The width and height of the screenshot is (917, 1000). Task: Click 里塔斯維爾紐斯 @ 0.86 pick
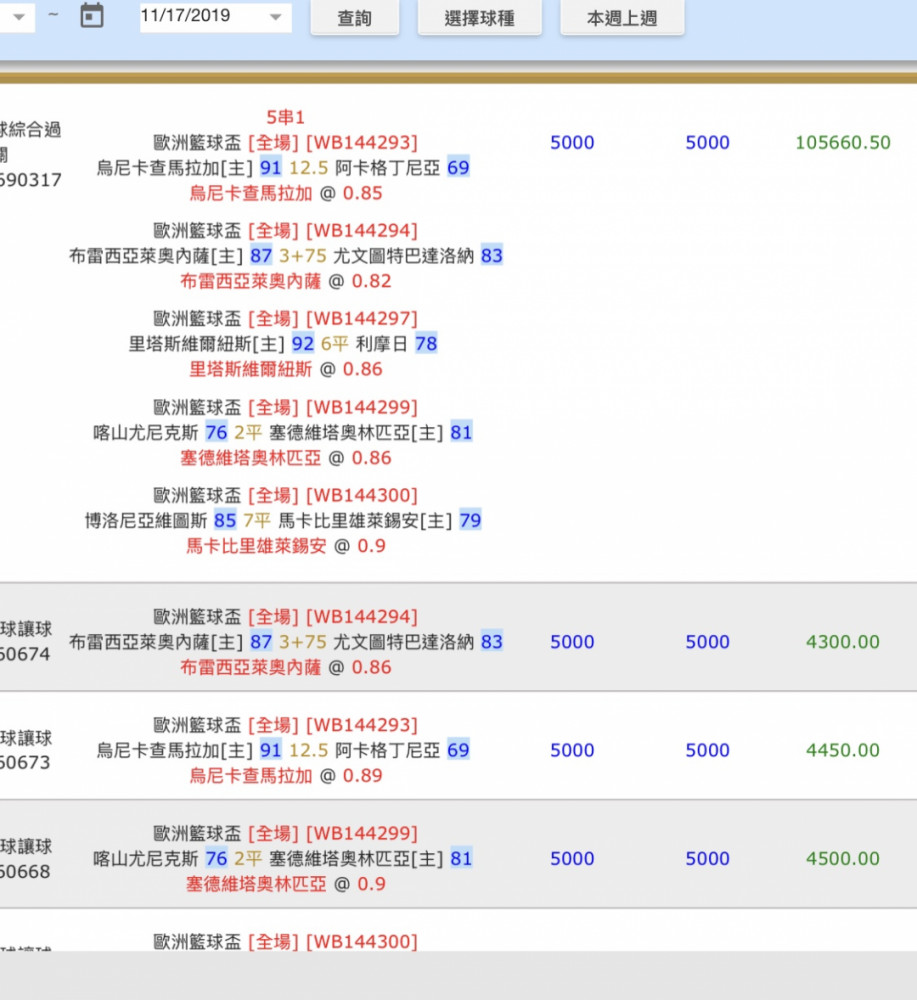pyautogui.click(x=286, y=369)
